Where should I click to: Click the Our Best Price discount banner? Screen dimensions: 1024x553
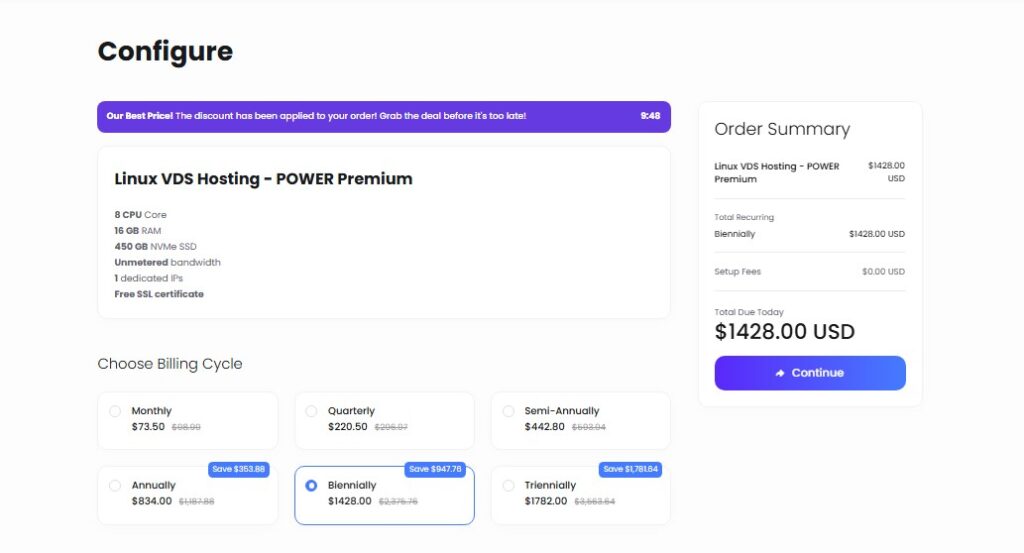(384, 116)
